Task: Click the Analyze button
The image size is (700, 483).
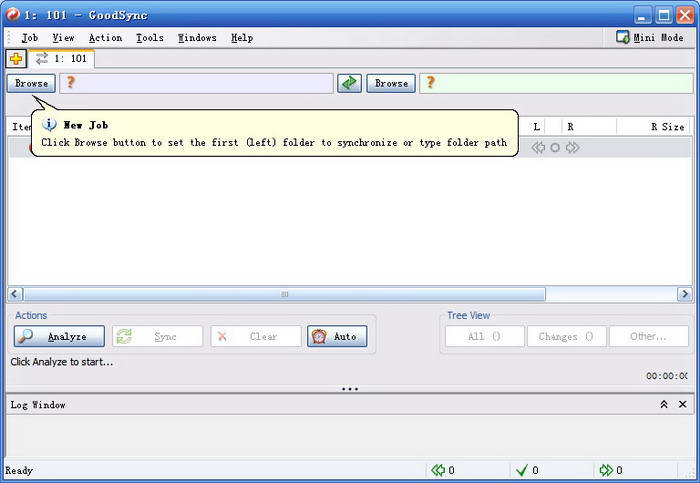Action: tap(59, 336)
